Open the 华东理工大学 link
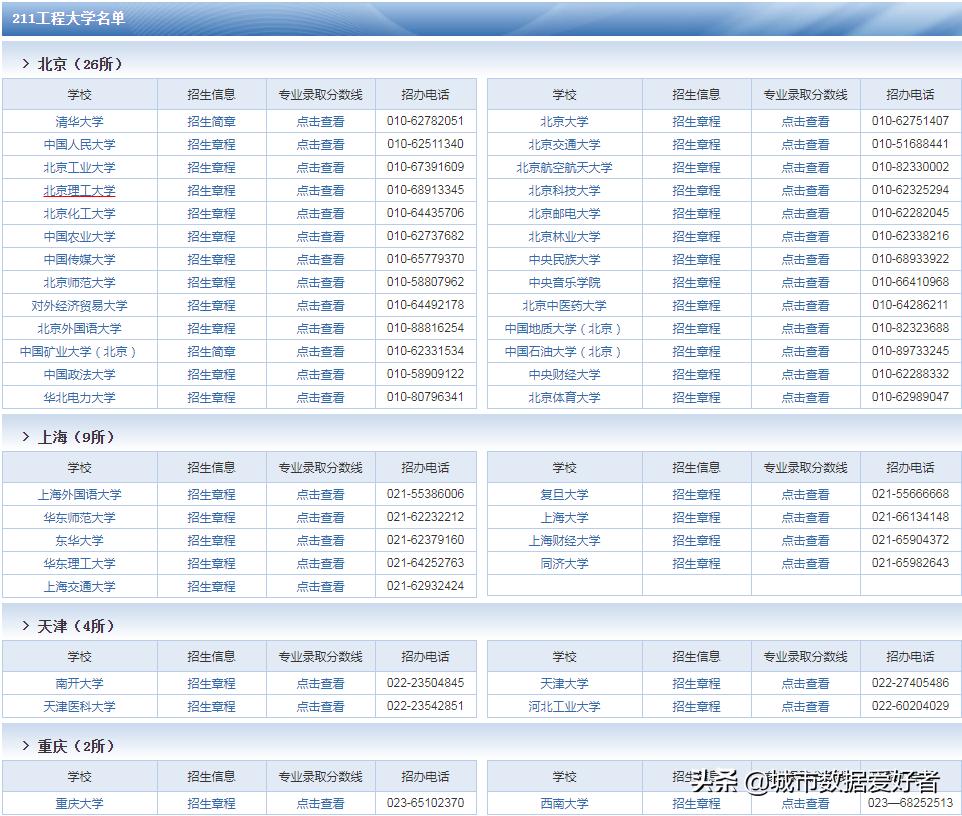 pos(80,564)
